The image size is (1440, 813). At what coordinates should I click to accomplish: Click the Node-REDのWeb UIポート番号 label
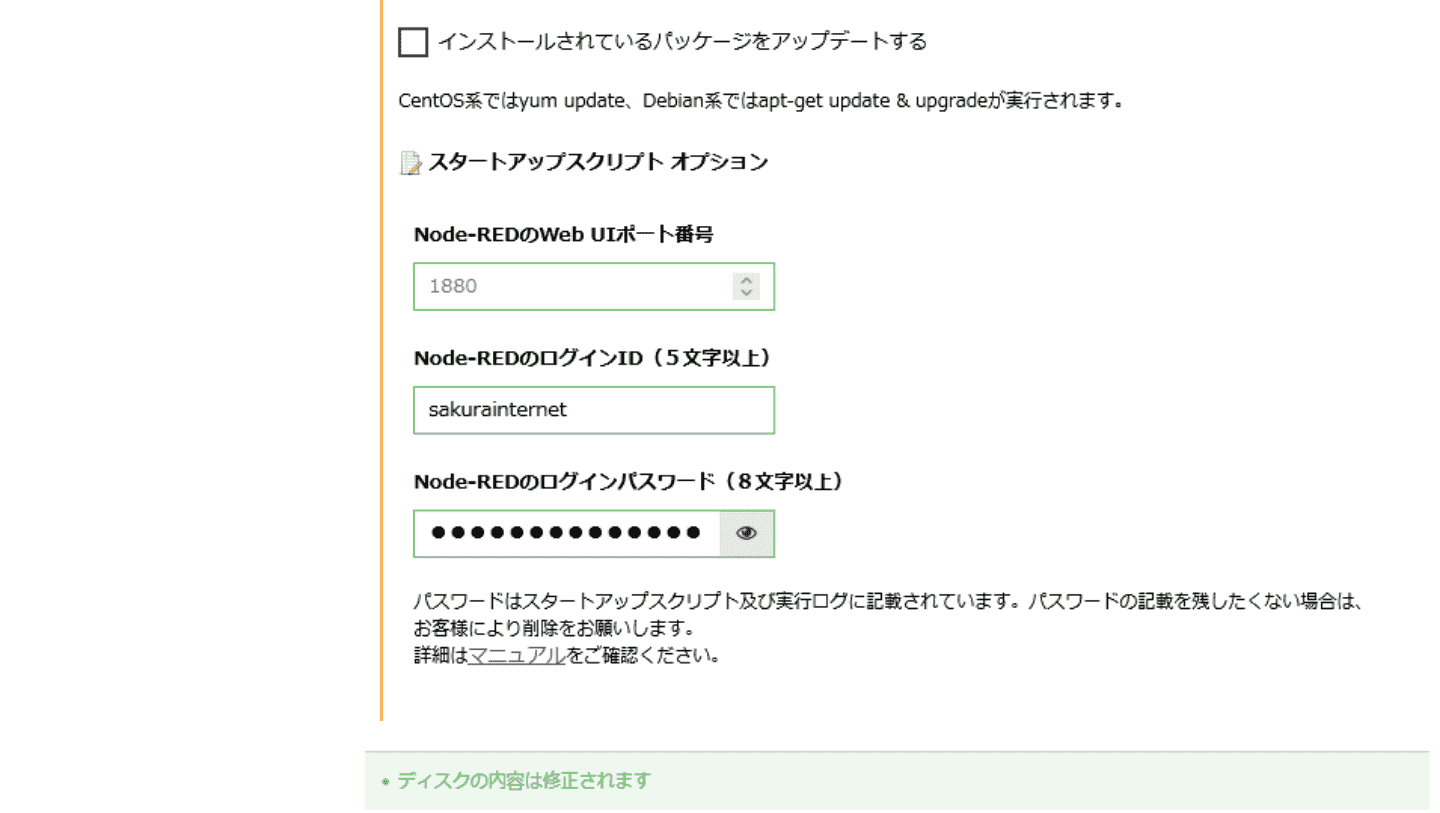tap(563, 235)
